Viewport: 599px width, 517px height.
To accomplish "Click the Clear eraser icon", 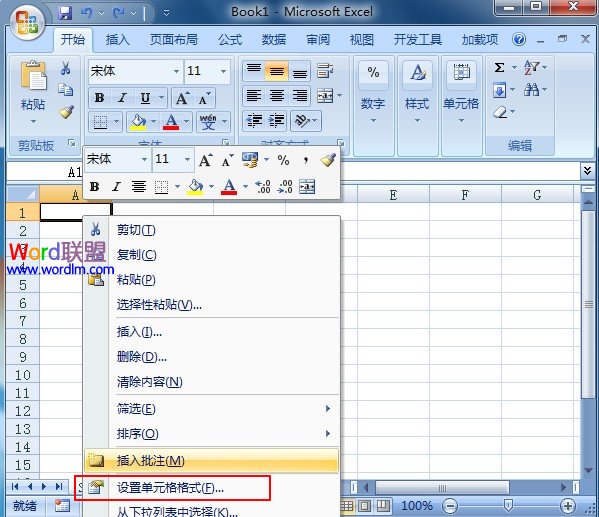I will tap(500, 112).
